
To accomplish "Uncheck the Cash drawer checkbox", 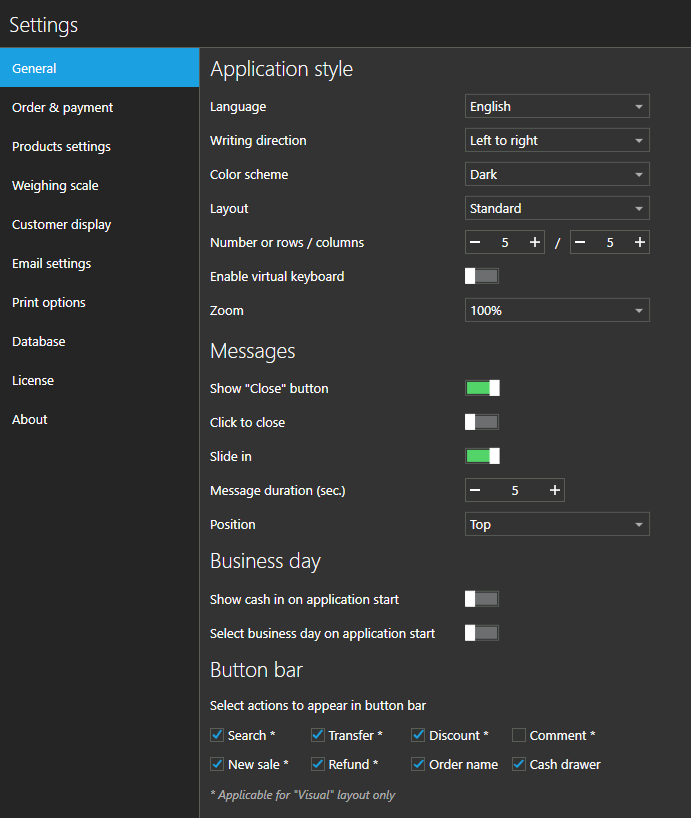I will 518,764.
